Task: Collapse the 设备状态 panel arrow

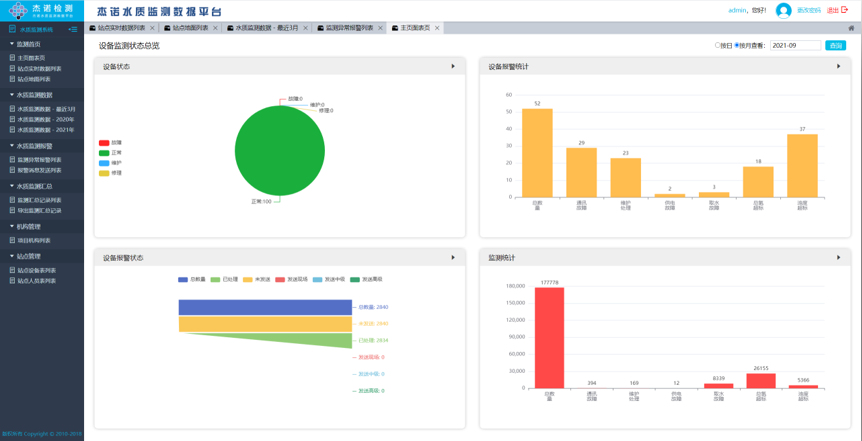Action: click(x=453, y=67)
